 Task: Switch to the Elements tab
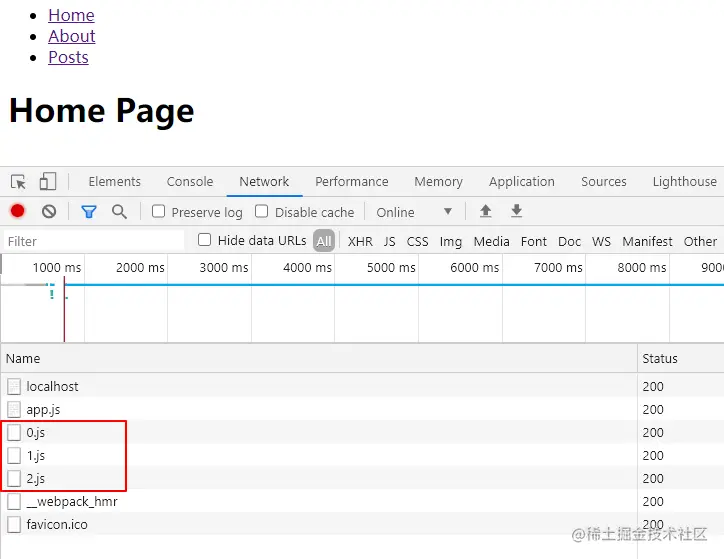(x=115, y=181)
